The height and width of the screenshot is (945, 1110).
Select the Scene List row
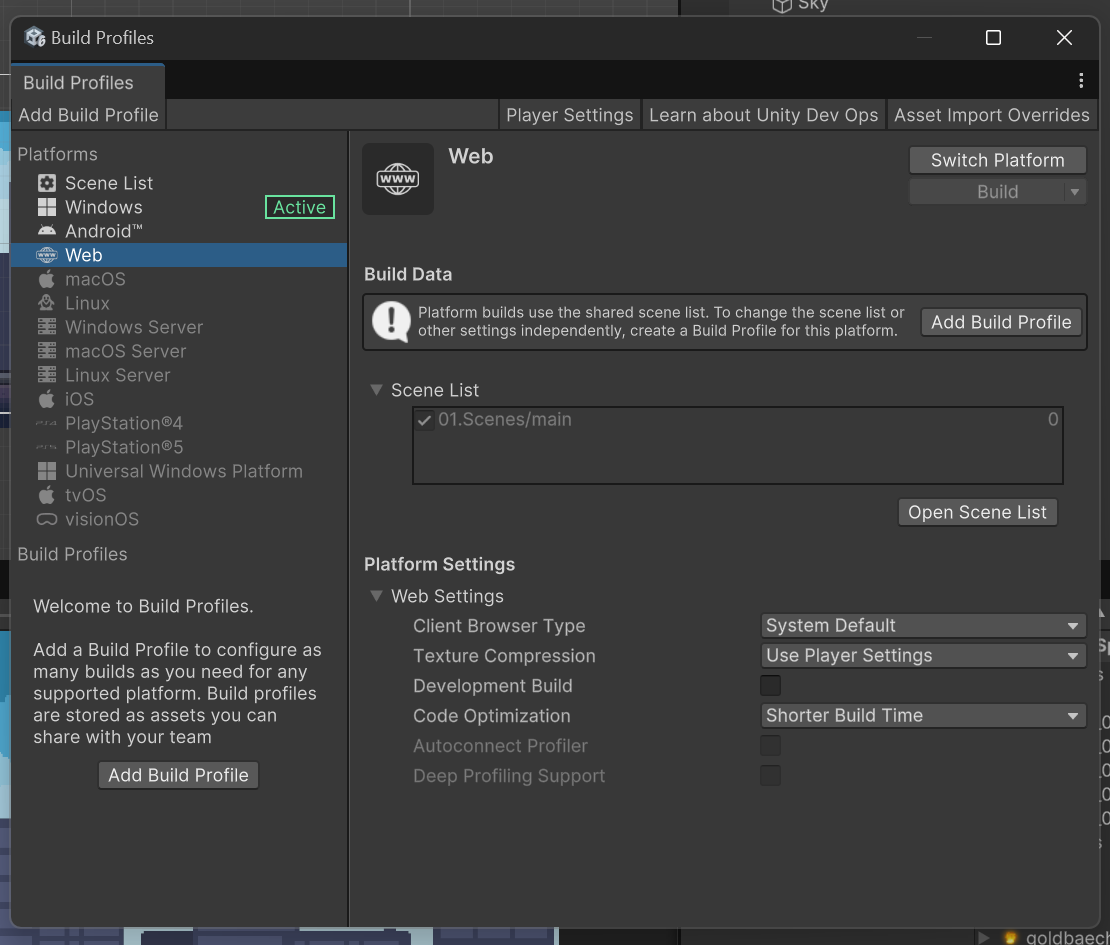click(x=179, y=183)
